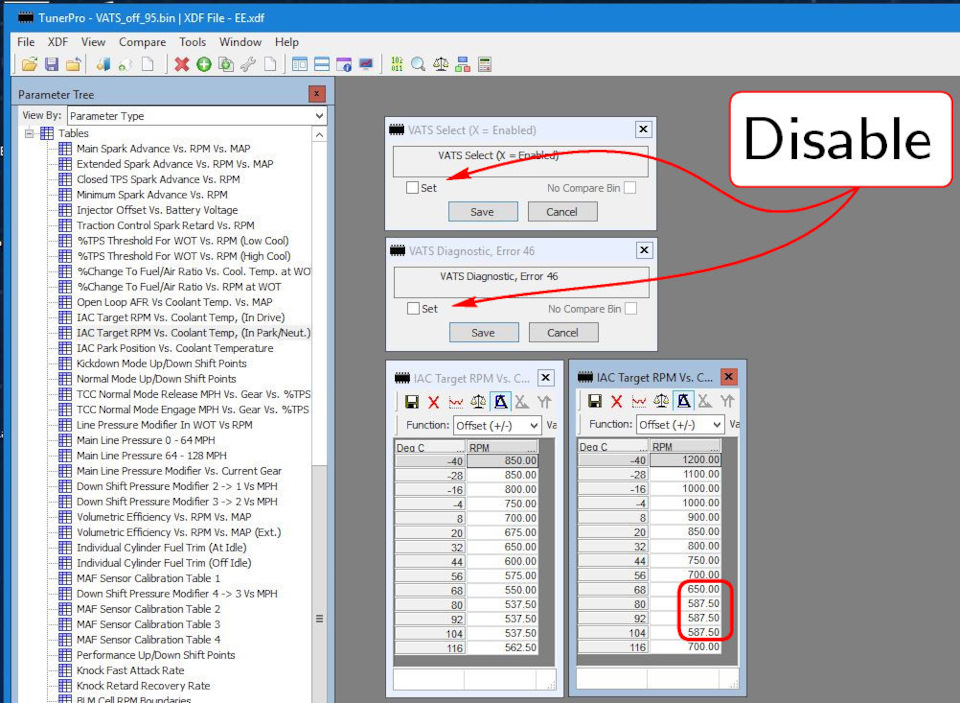Open the File menu
This screenshot has width=960, height=703.
[x=26, y=42]
